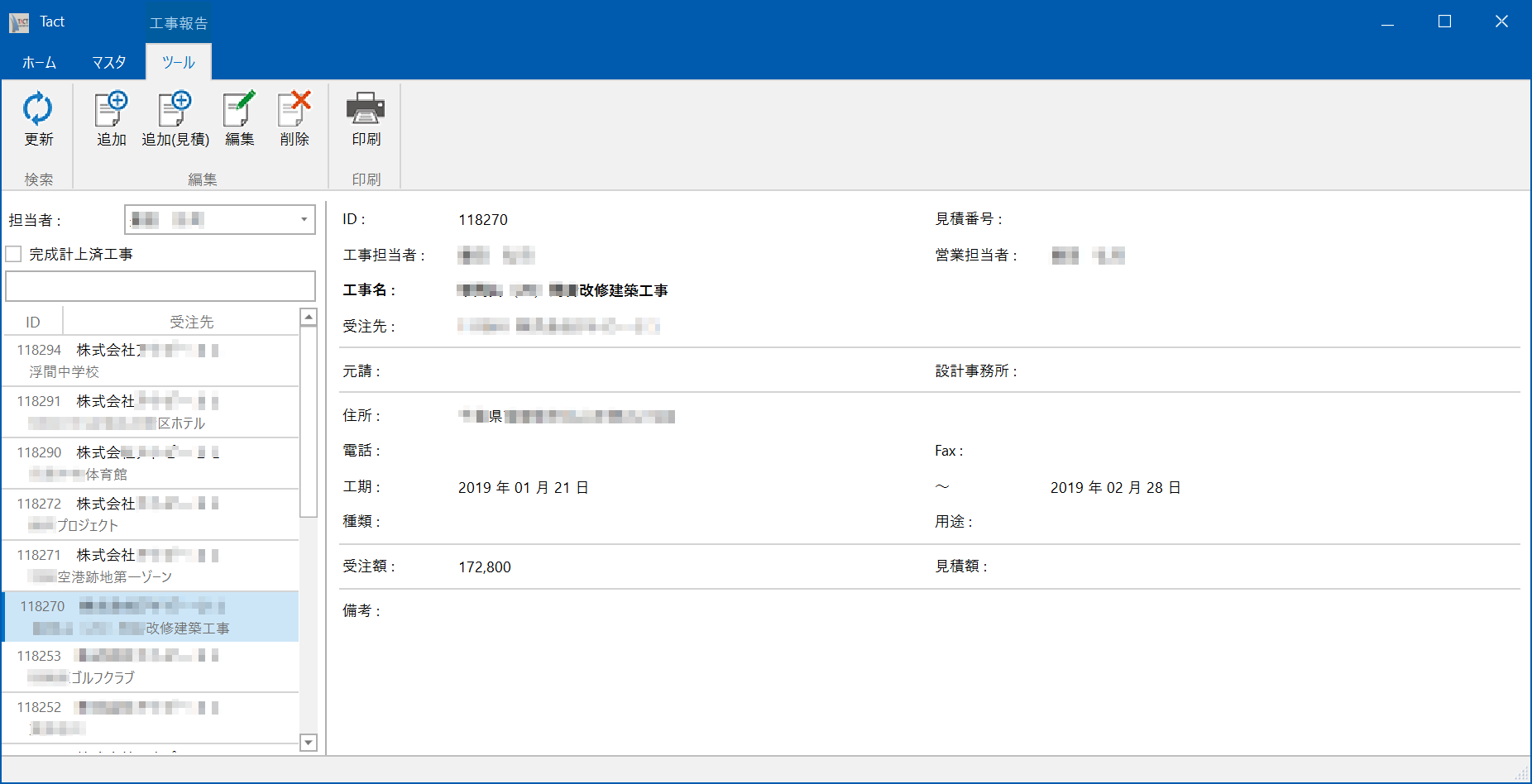Click the 工事報告 title icon area
1532x784 pixels.
(x=179, y=21)
